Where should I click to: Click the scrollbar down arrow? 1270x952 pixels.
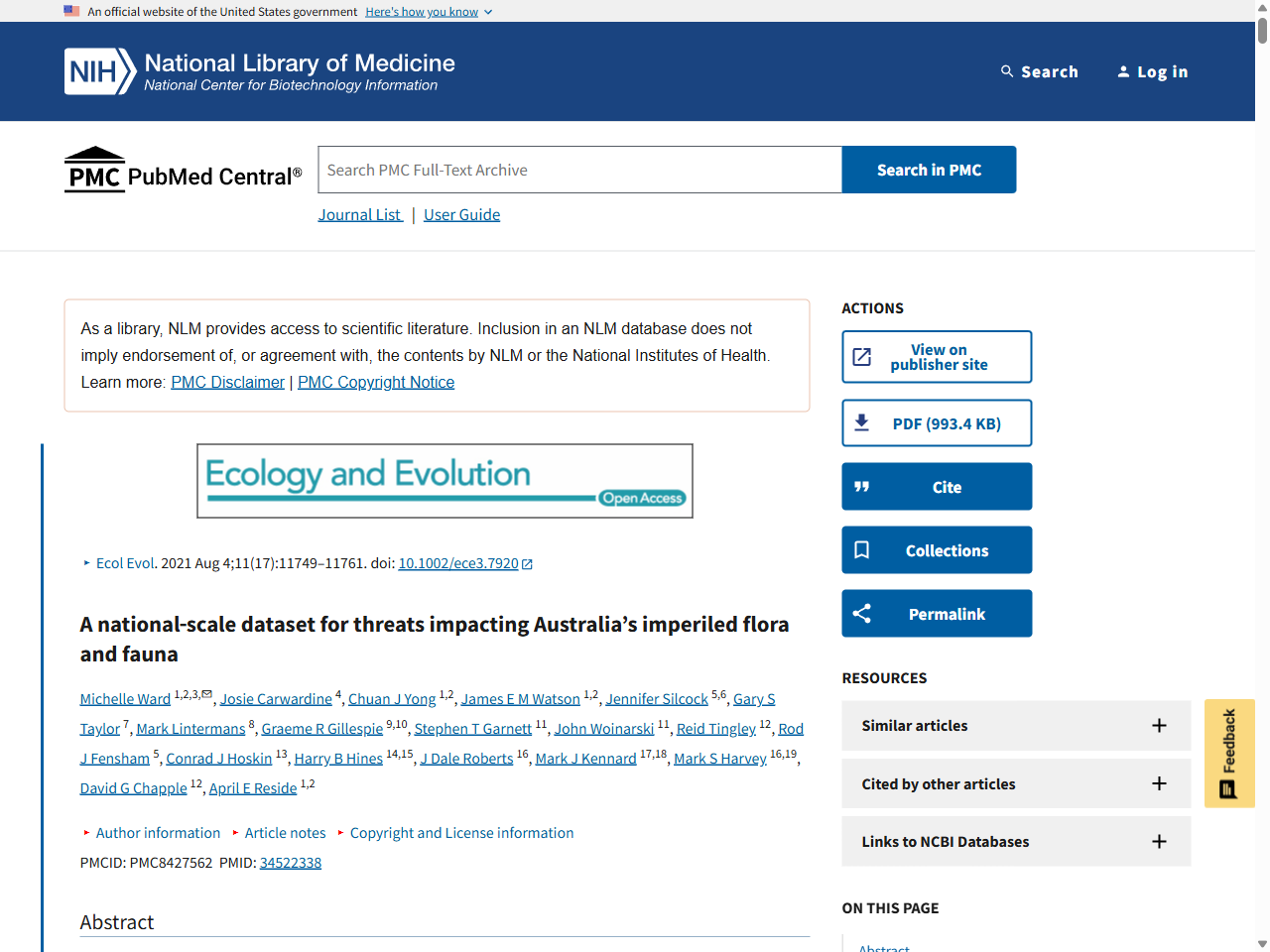pyautogui.click(x=1262, y=944)
